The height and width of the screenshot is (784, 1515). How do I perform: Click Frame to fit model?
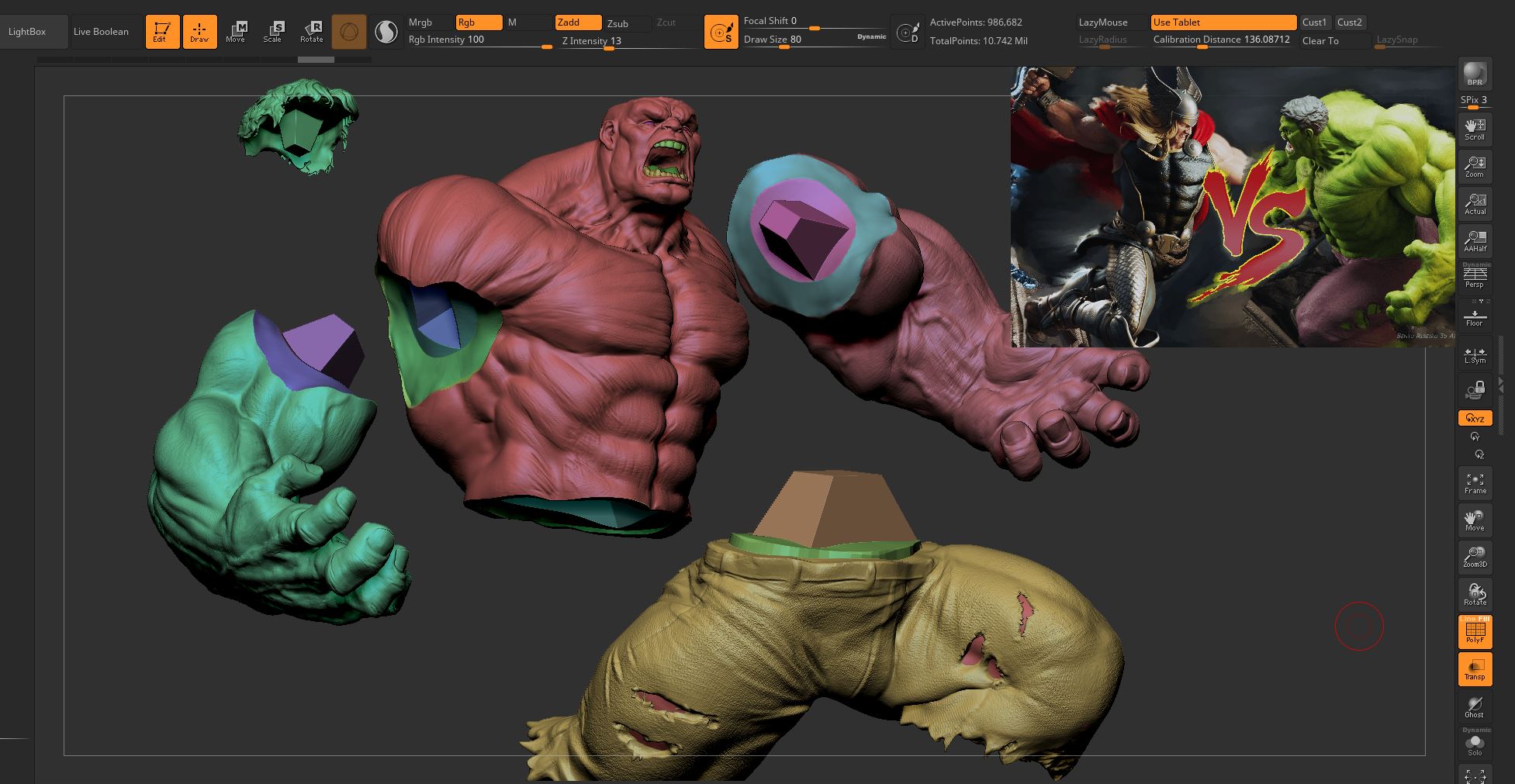pos(1475,482)
